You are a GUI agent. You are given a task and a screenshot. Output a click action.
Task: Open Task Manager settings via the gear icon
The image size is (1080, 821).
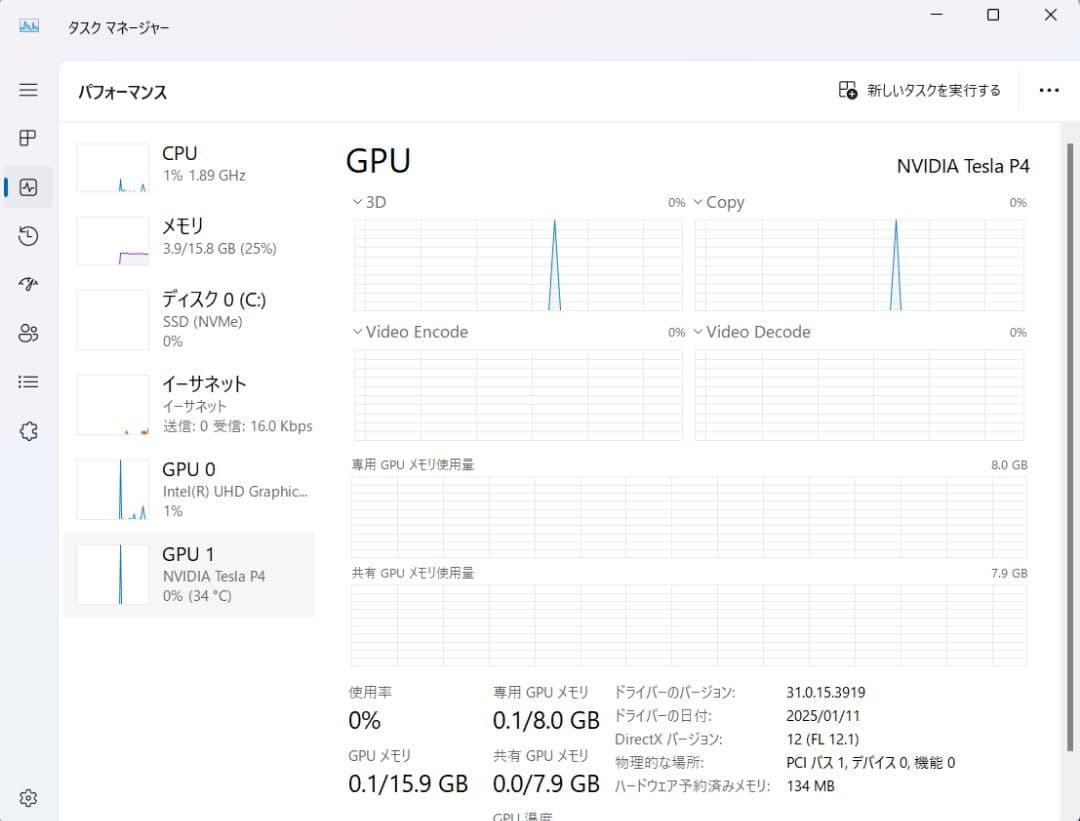(x=28, y=797)
